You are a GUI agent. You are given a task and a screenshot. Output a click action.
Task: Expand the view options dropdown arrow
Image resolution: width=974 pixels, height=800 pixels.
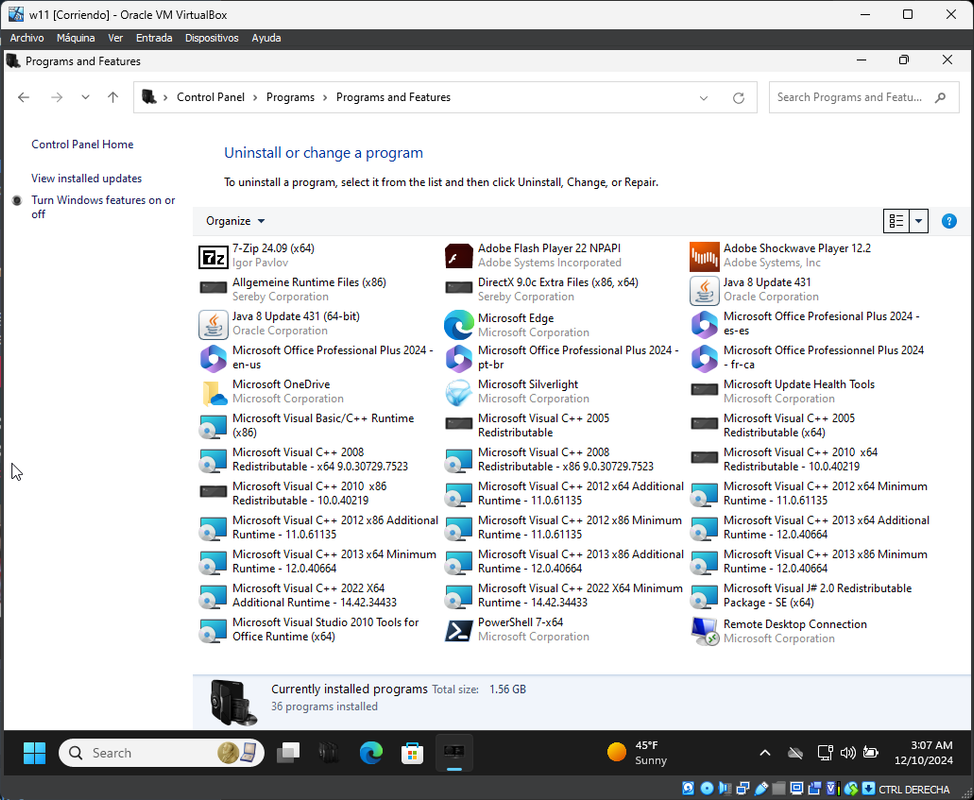tap(919, 221)
